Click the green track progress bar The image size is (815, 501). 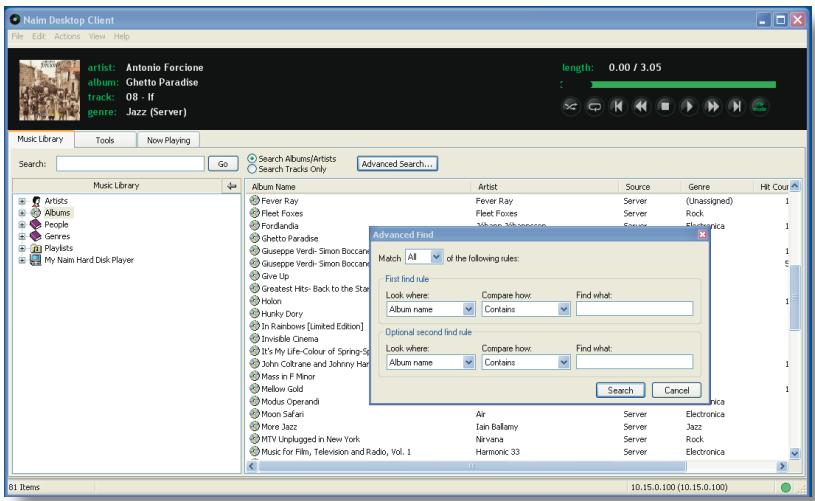click(x=683, y=84)
